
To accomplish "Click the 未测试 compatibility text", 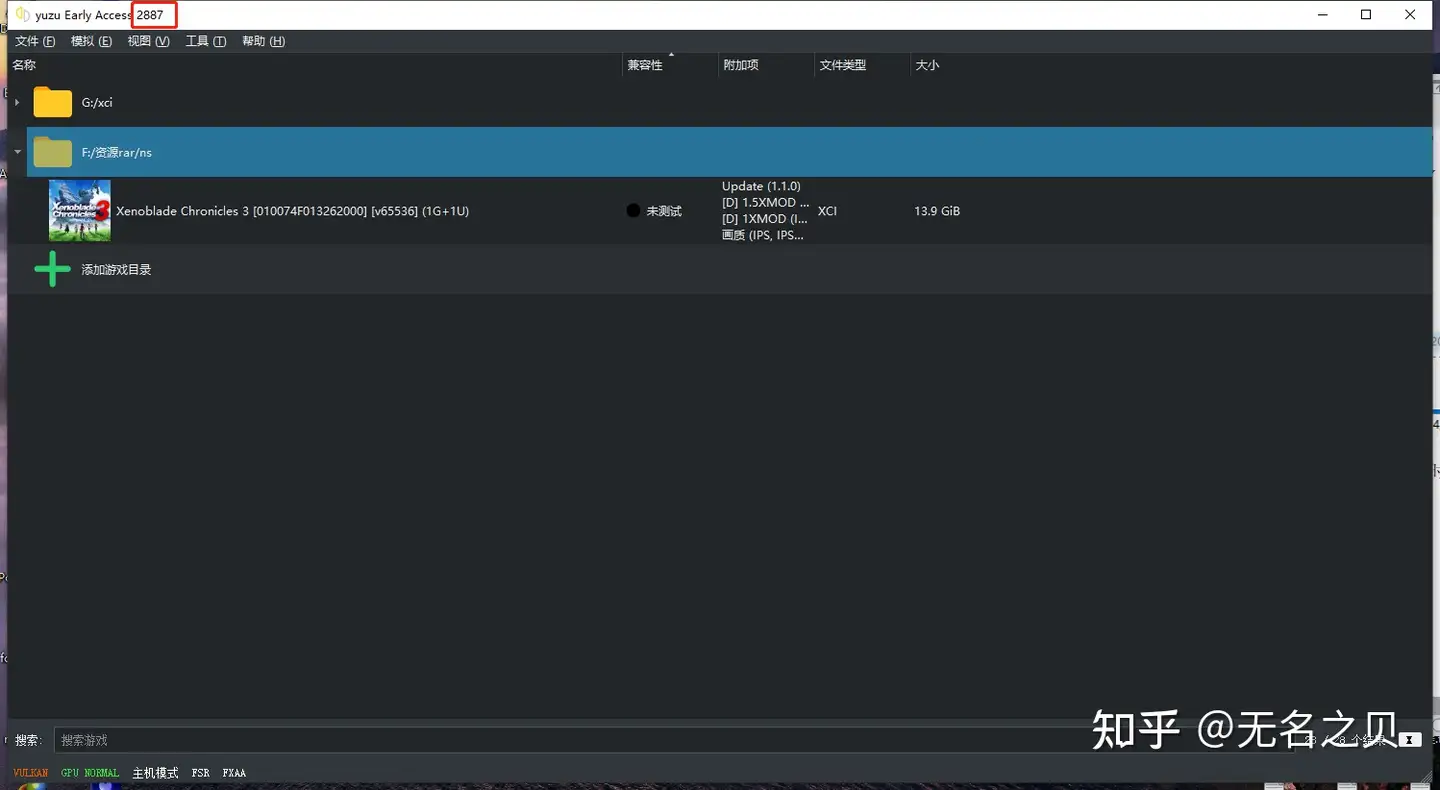I will coord(664,211).
